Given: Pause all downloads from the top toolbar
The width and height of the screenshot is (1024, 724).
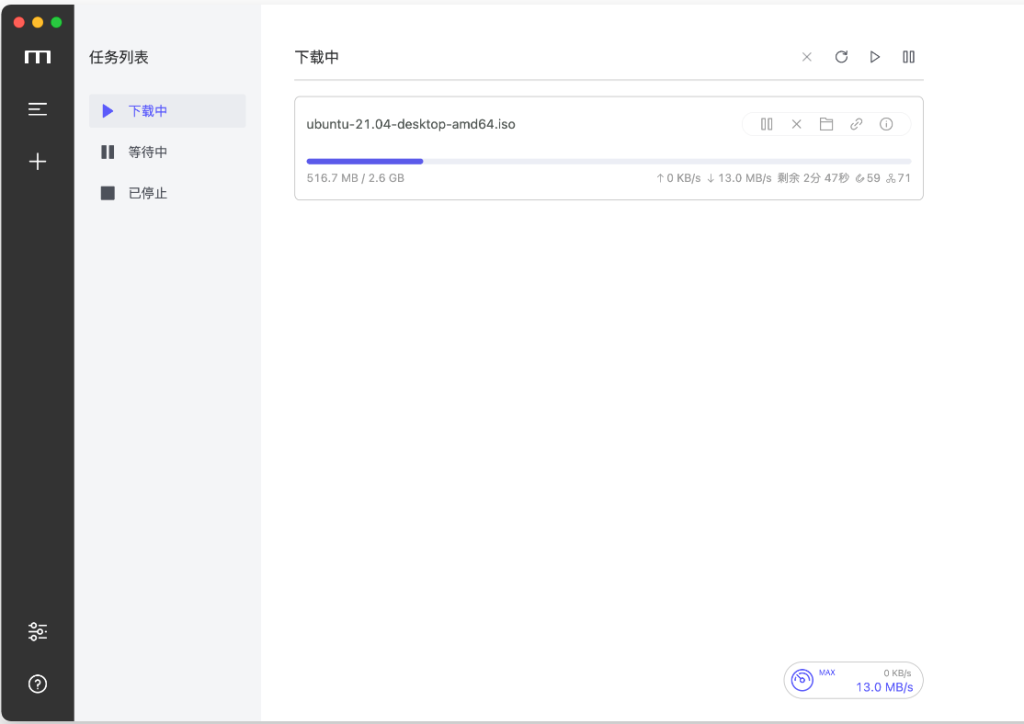Looking at the screenshot, I should [908, 57].
